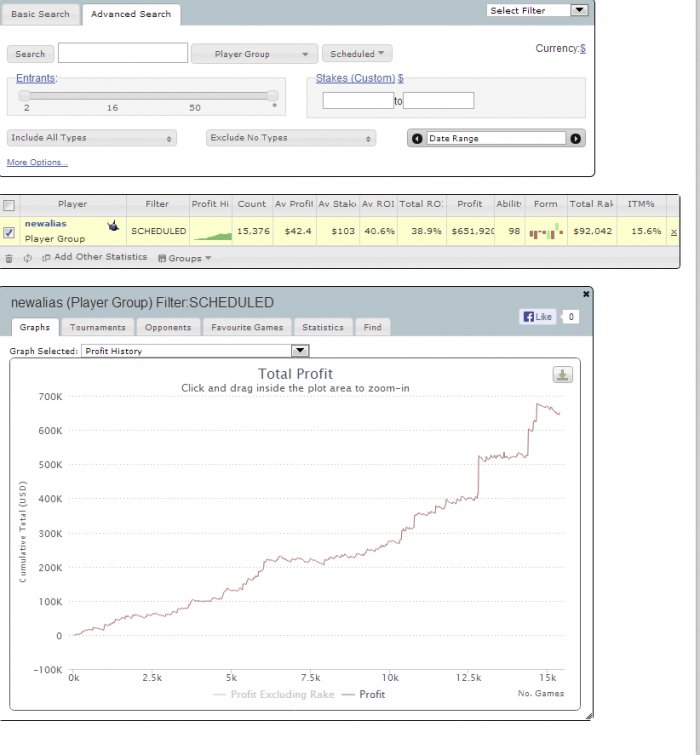Click the shark icon next to newalias
Screen dimensions: 700x755
(x=113, y=225)
